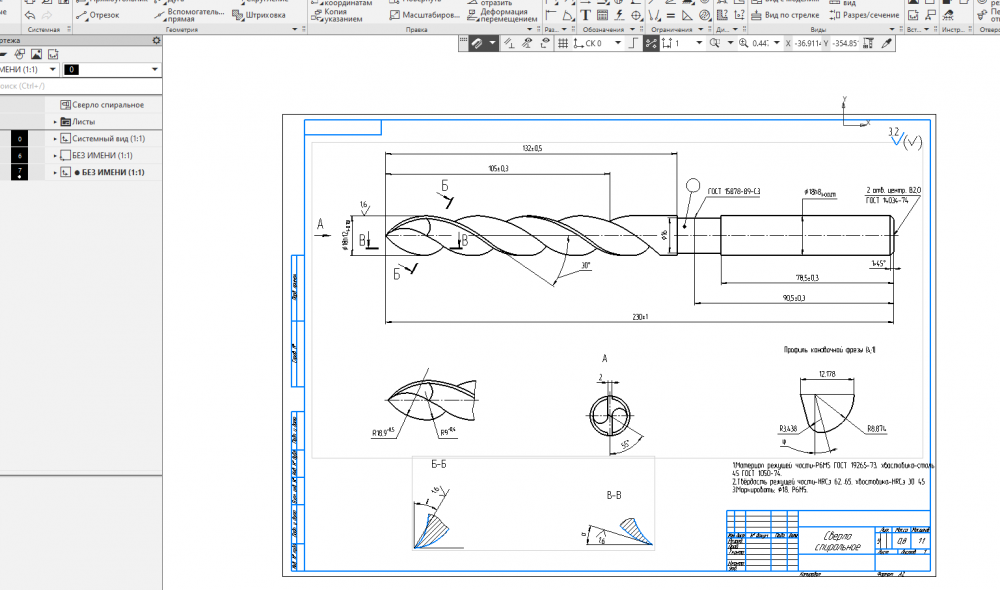1000x590 pixels.
Task: Select Сверло спиральное in the drawing tree
Action: click(x=107, y=104)
